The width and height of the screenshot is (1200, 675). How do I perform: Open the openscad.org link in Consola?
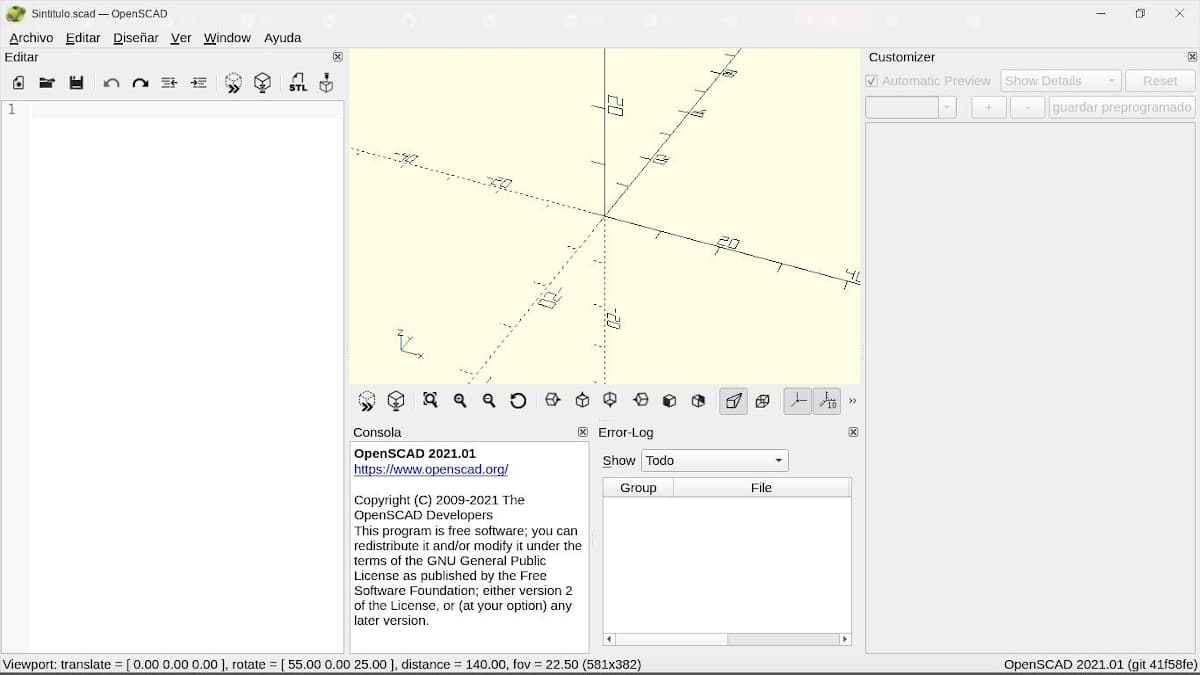click(431, 469)
